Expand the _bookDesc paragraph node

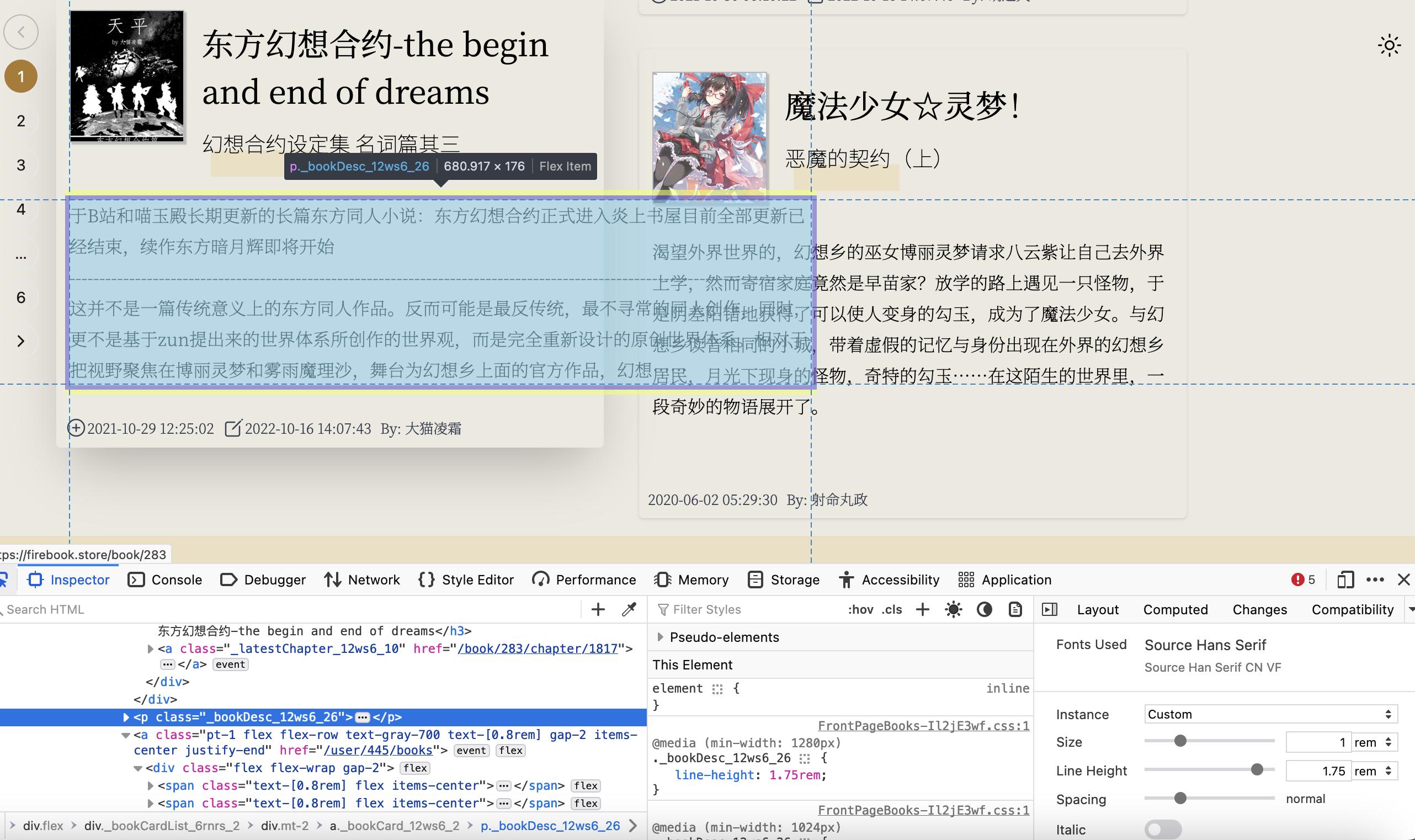tap(126, 717)
